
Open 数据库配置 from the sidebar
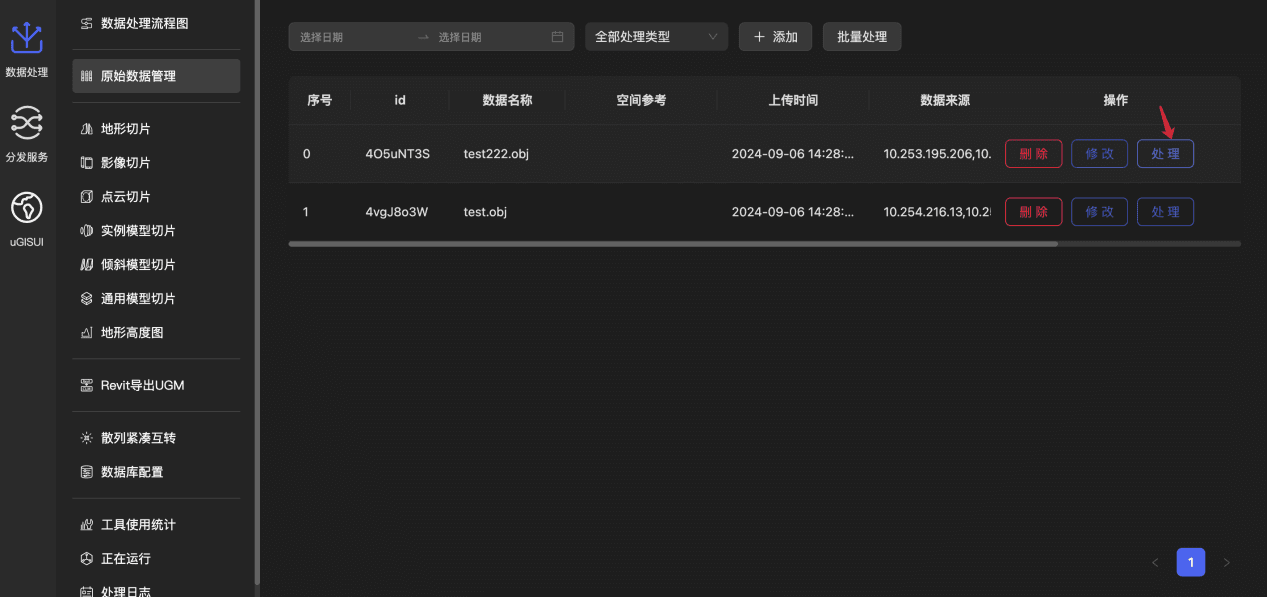coord(131,472)
